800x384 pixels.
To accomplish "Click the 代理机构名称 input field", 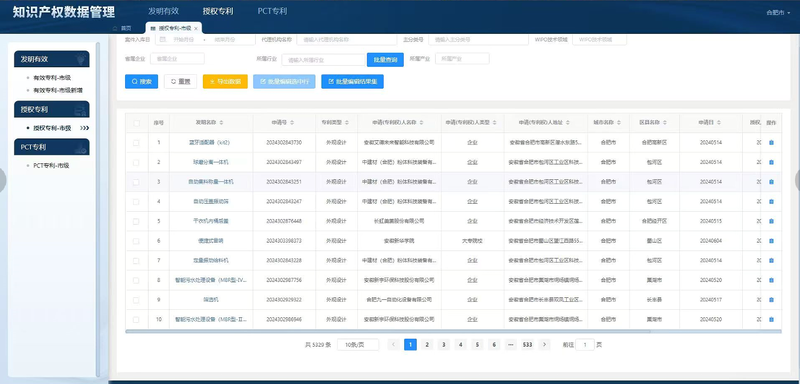I will [346, 39].
